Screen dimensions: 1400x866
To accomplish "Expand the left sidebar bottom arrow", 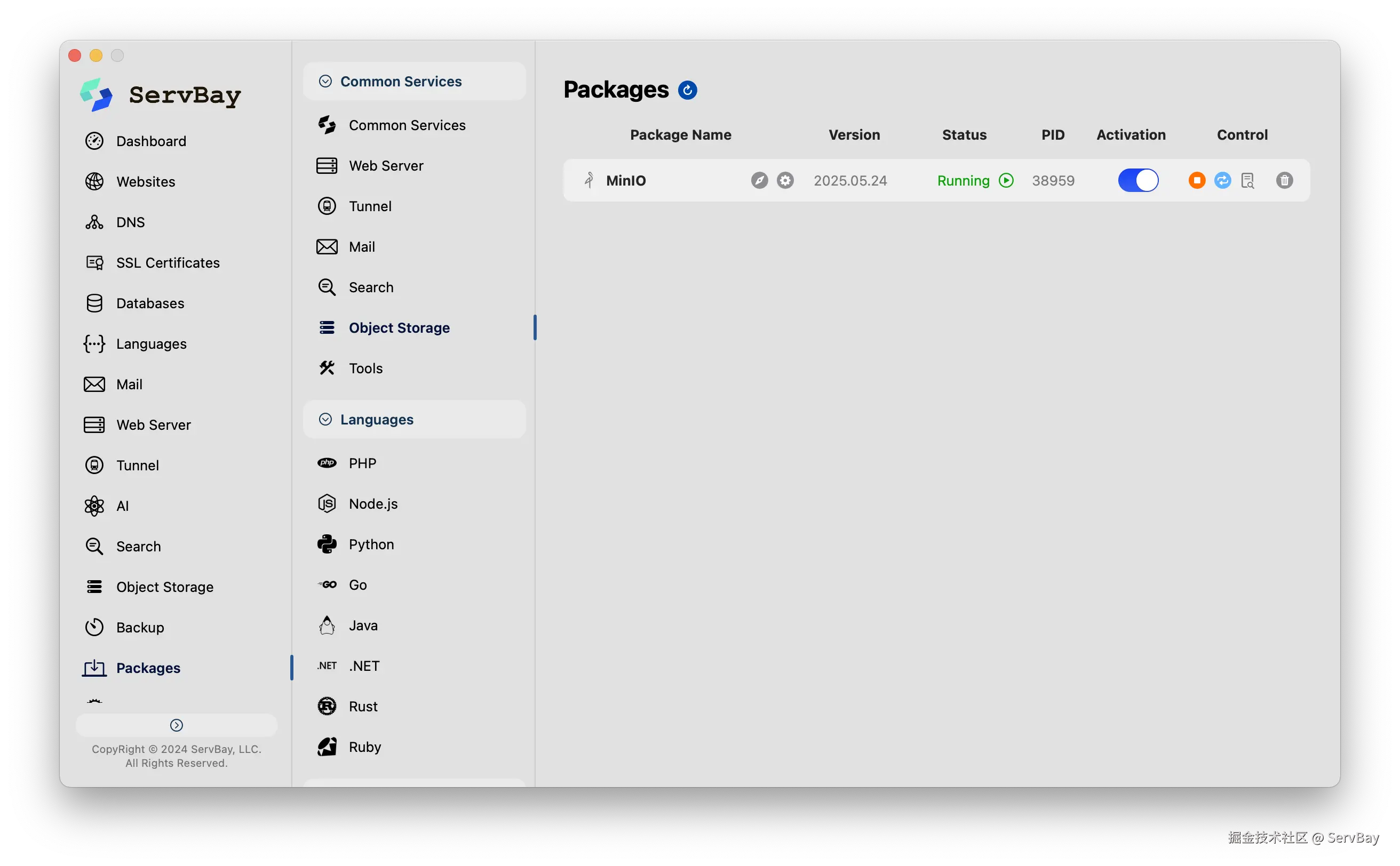I will pos(177,725).
